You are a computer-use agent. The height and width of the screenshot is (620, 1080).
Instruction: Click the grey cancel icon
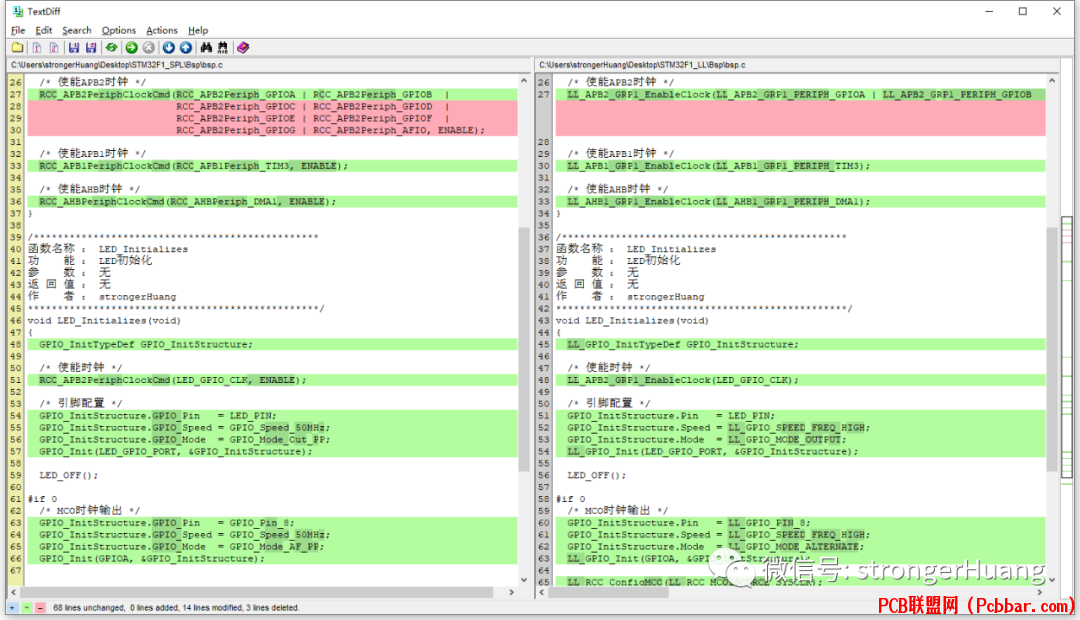148,48
